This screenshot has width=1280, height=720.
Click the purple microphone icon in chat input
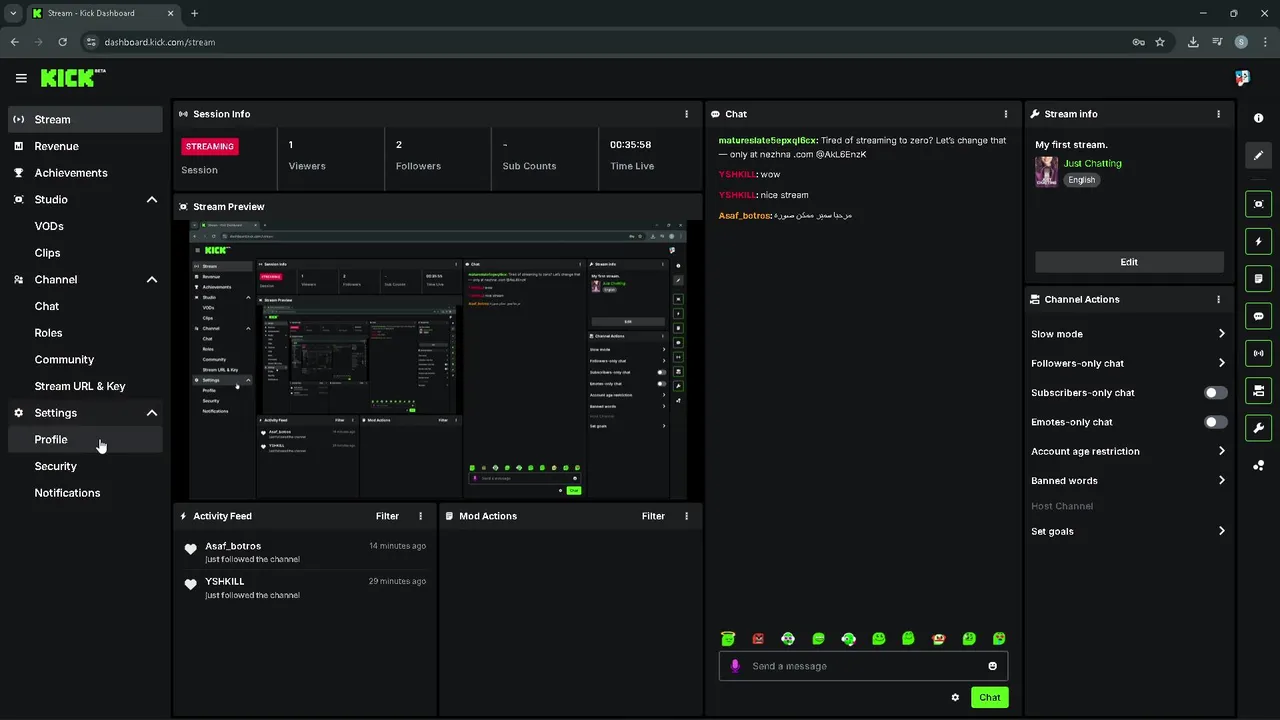[735, 666]
